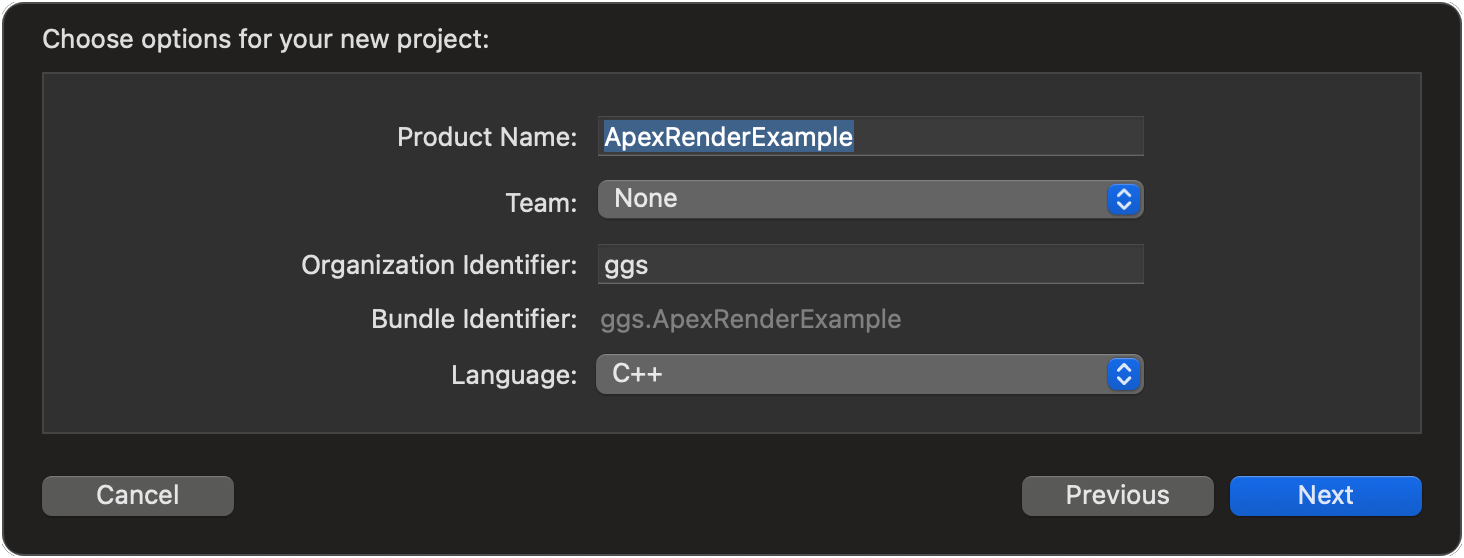Click the 'Language:' label
Image resolution: width=1464 pixels, height=558 pixels.
coord(514,376)
